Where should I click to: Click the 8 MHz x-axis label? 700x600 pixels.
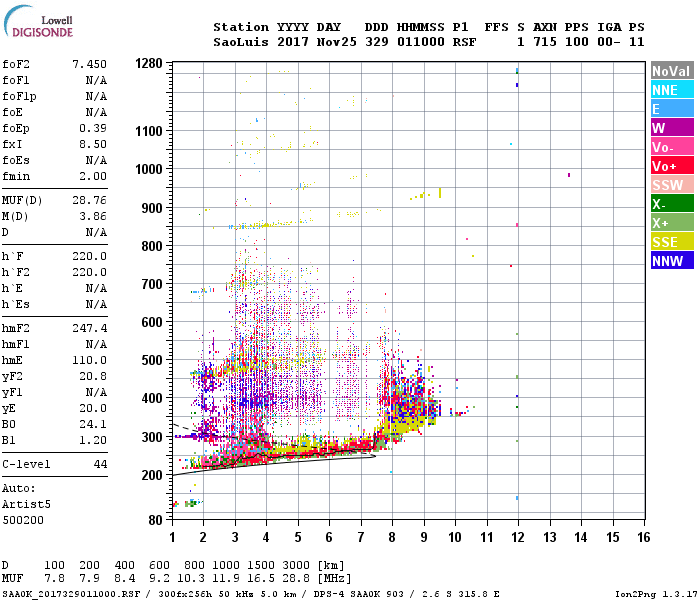[x=392, y=537]
